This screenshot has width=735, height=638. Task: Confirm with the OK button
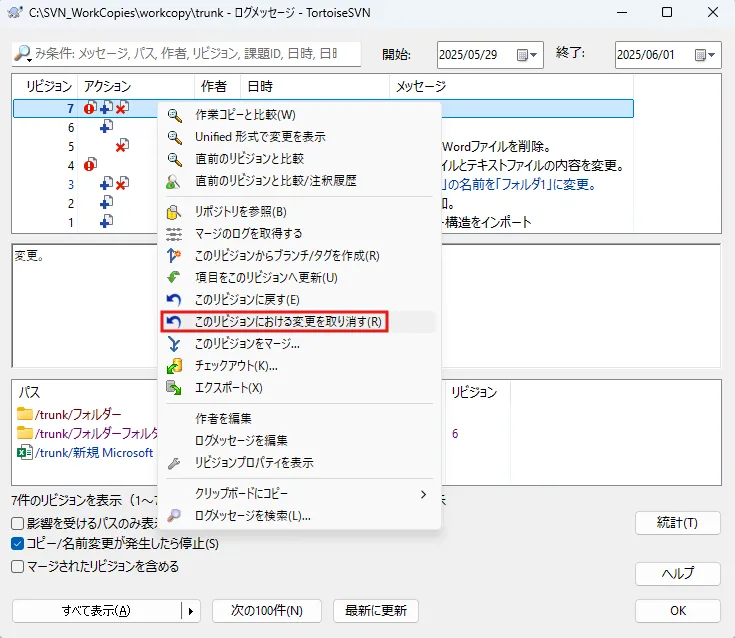tap(677, 611)
